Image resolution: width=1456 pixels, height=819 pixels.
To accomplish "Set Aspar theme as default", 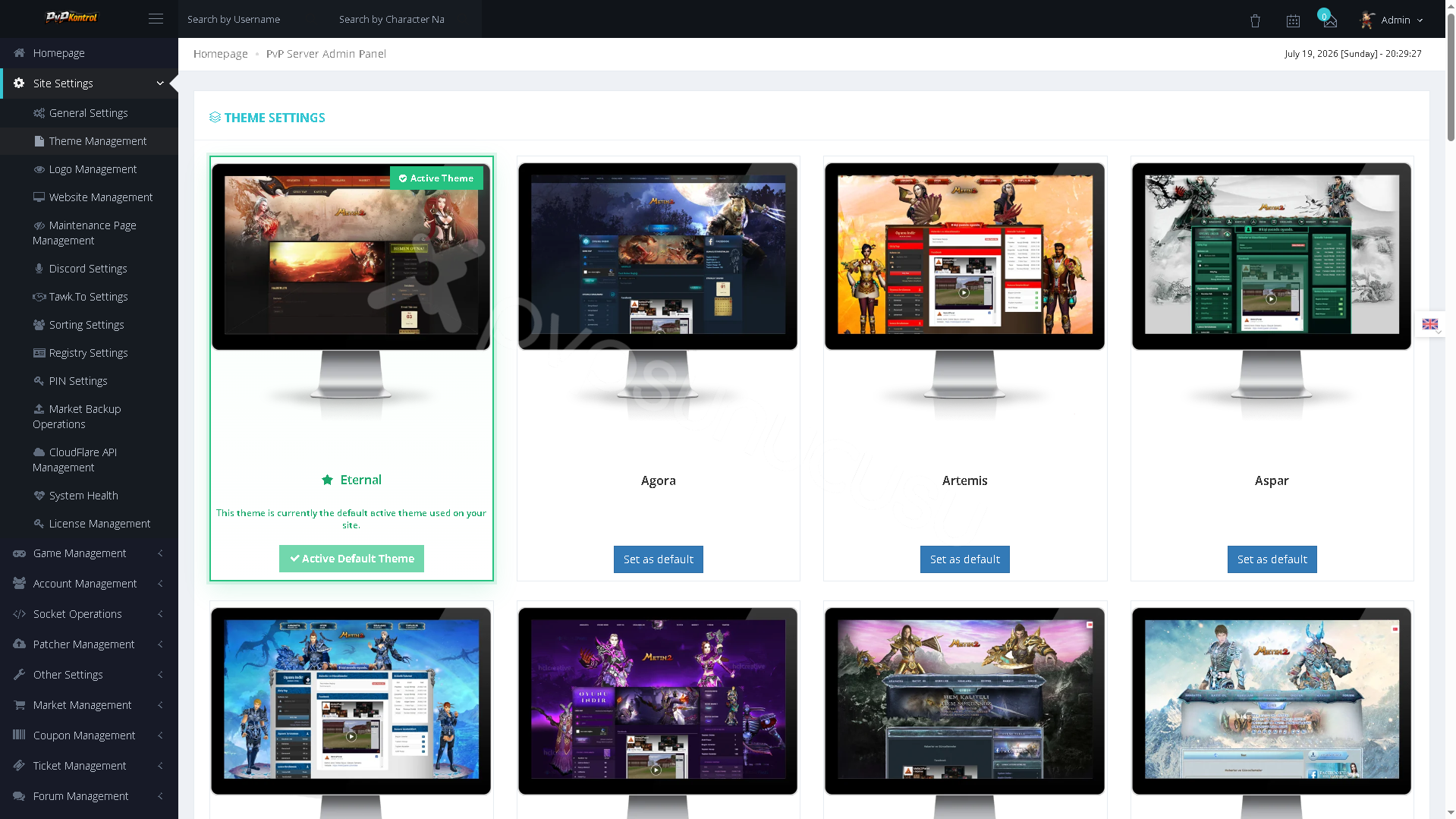I will click(x=1272, y=559).
